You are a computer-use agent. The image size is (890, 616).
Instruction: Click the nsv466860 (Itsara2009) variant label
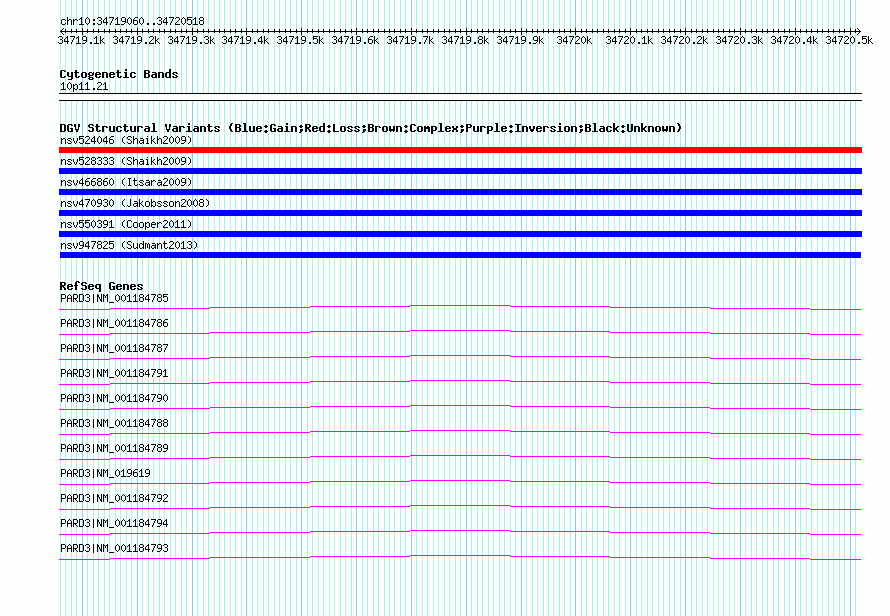(x=126, y=182)
